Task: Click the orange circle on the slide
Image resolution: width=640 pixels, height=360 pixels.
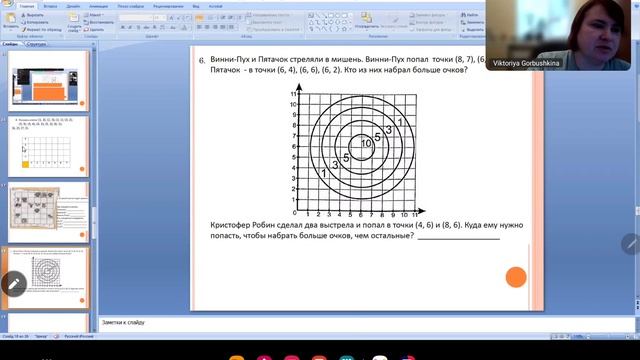Action: [516, 277]
